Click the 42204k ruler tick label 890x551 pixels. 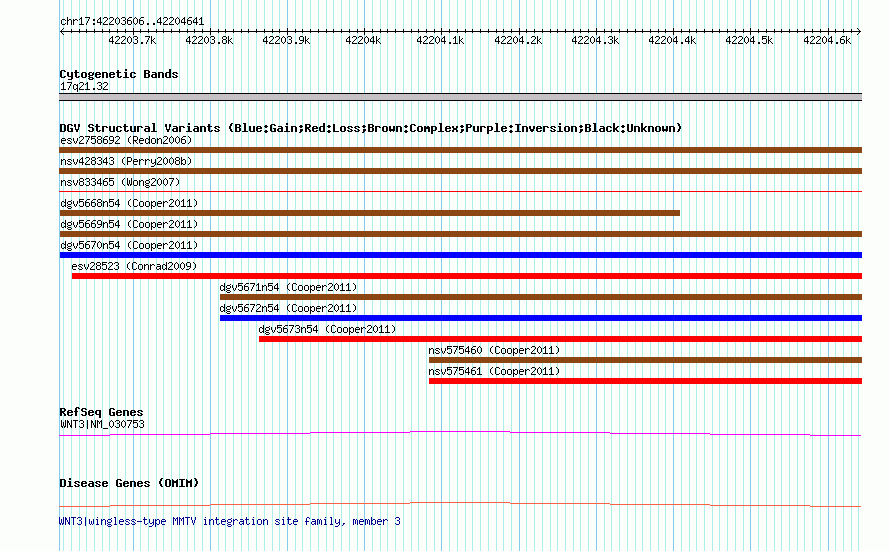pyautogui.click(x=363, y=40)
